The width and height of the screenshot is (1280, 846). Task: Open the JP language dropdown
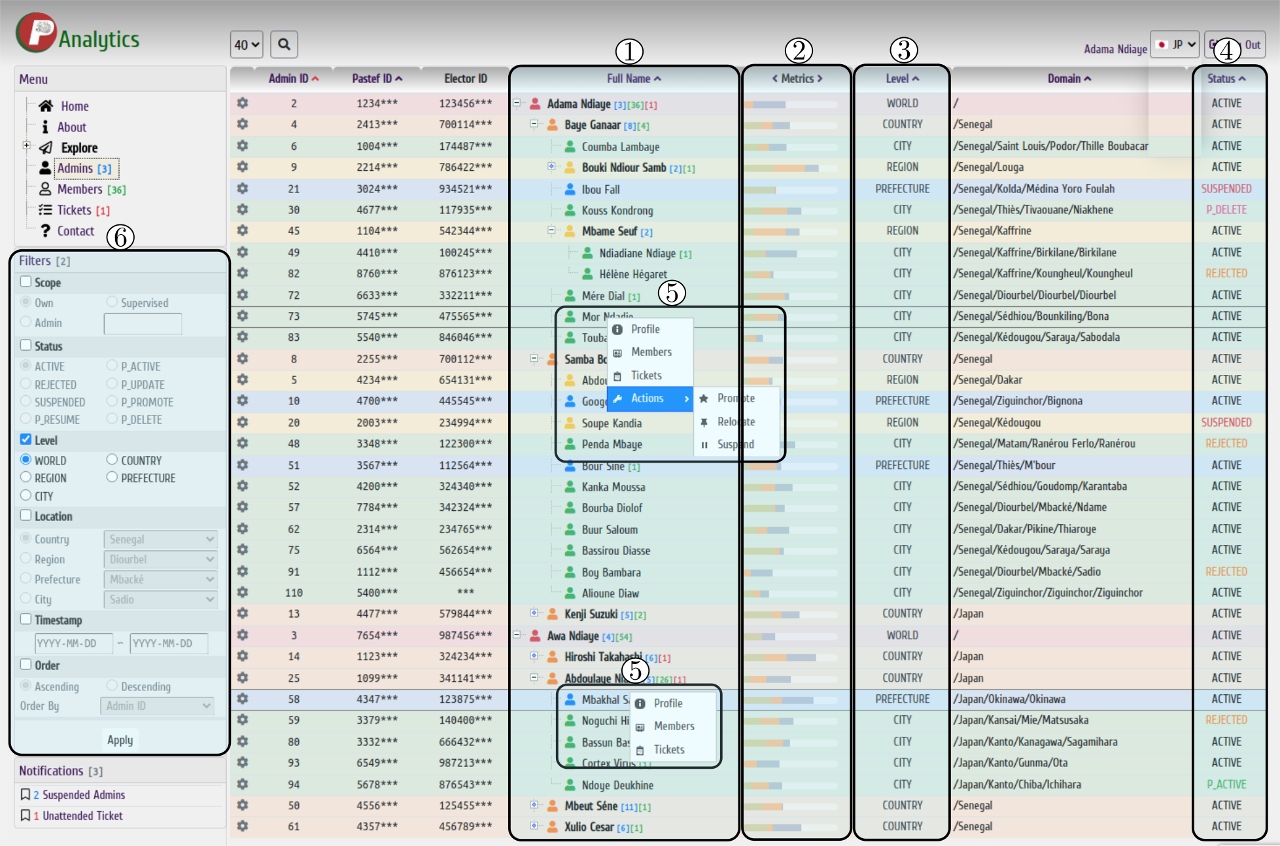[1174, 45]
